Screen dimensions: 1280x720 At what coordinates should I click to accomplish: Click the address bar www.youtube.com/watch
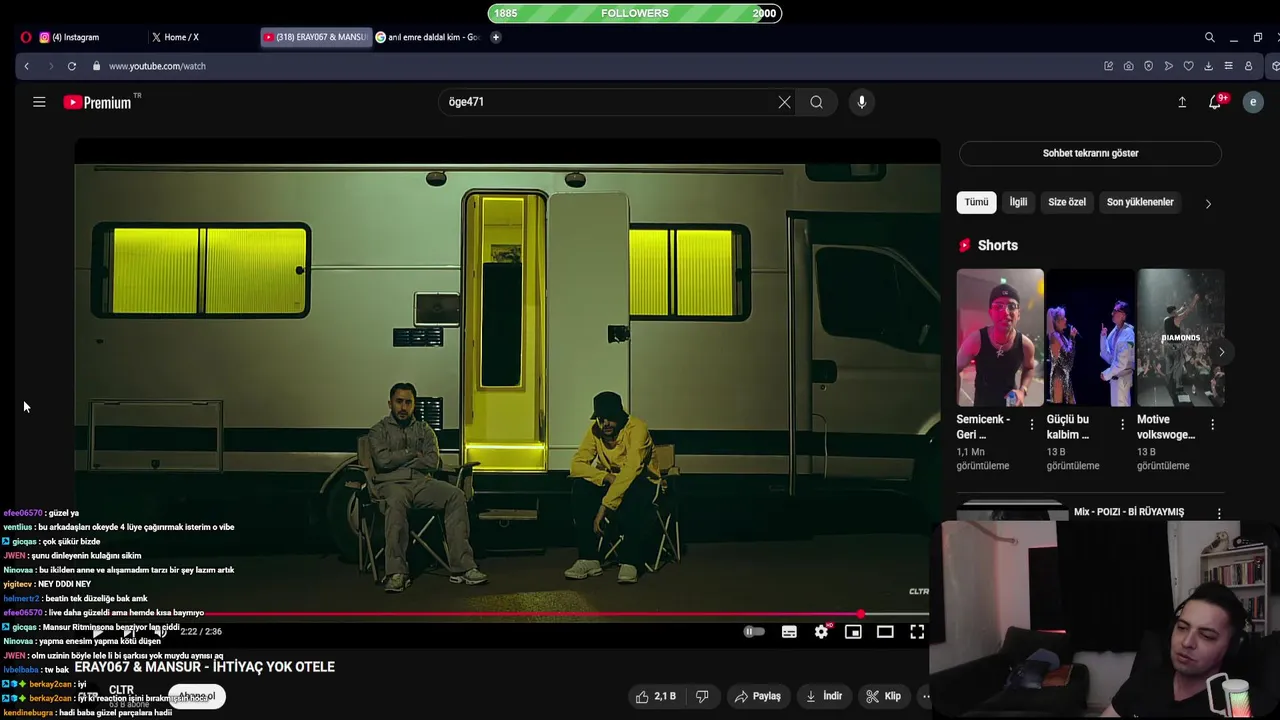[x=157, y=66]
